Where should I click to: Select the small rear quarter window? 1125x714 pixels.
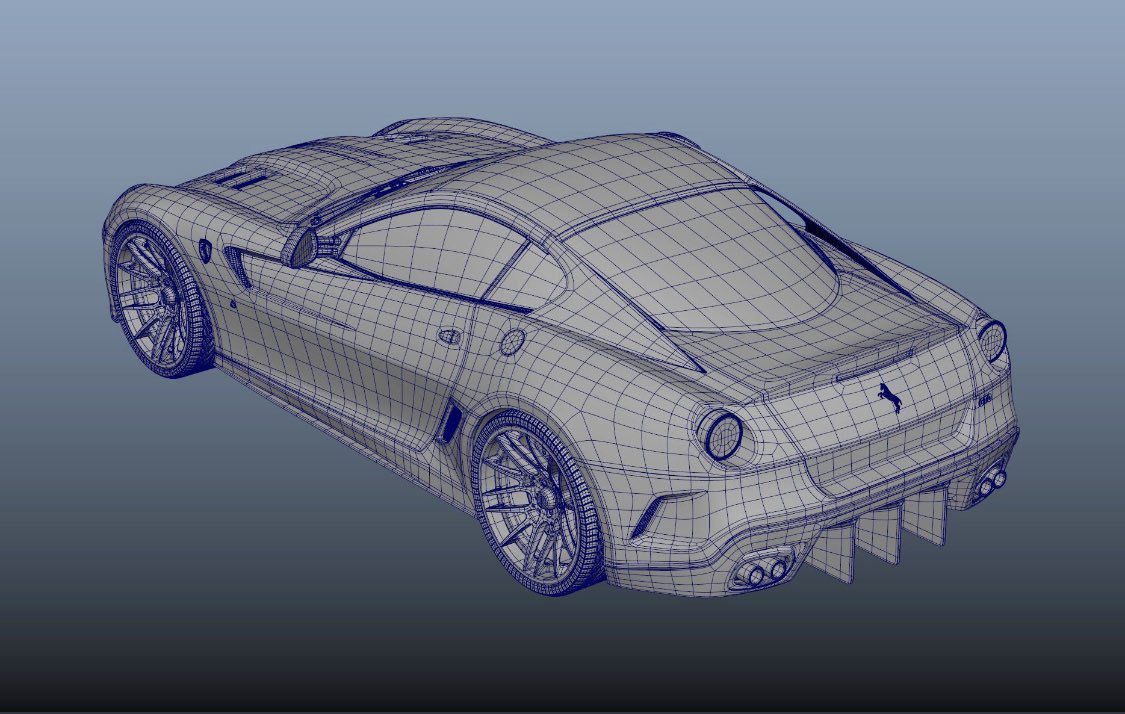click(527, 278)
